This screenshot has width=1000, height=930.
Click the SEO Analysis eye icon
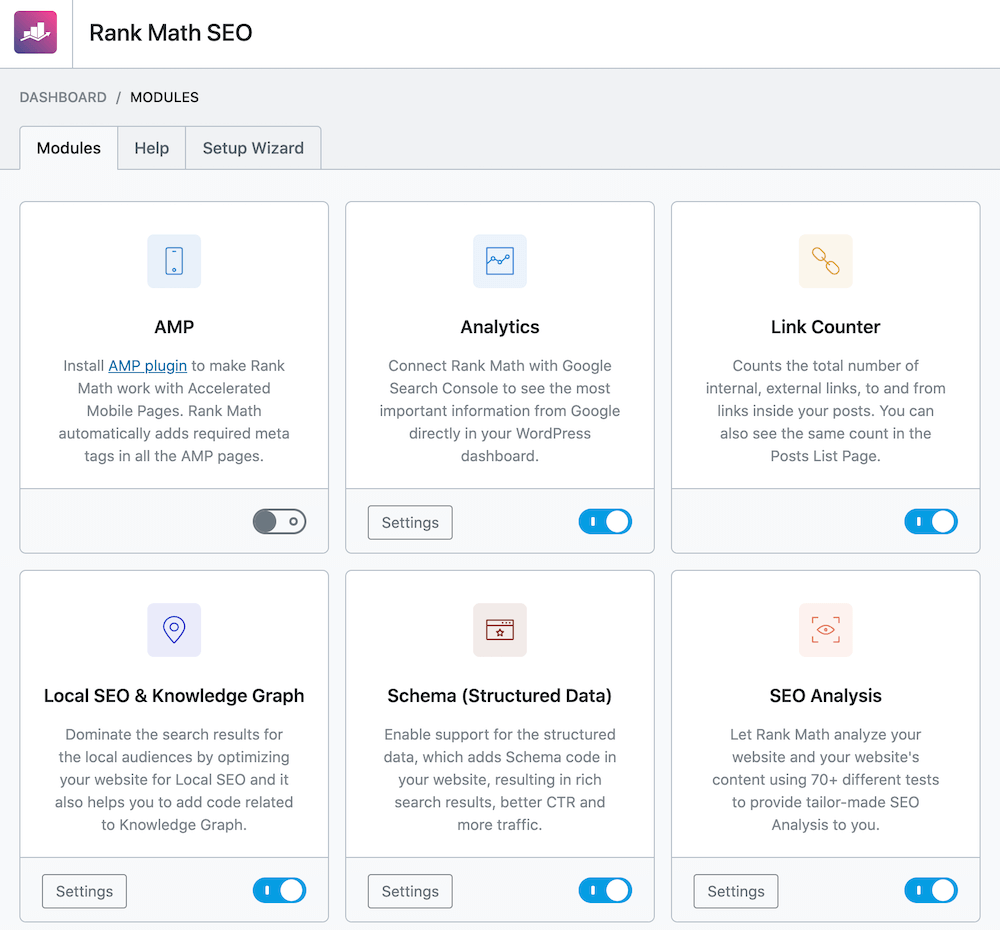click(825, 630)
